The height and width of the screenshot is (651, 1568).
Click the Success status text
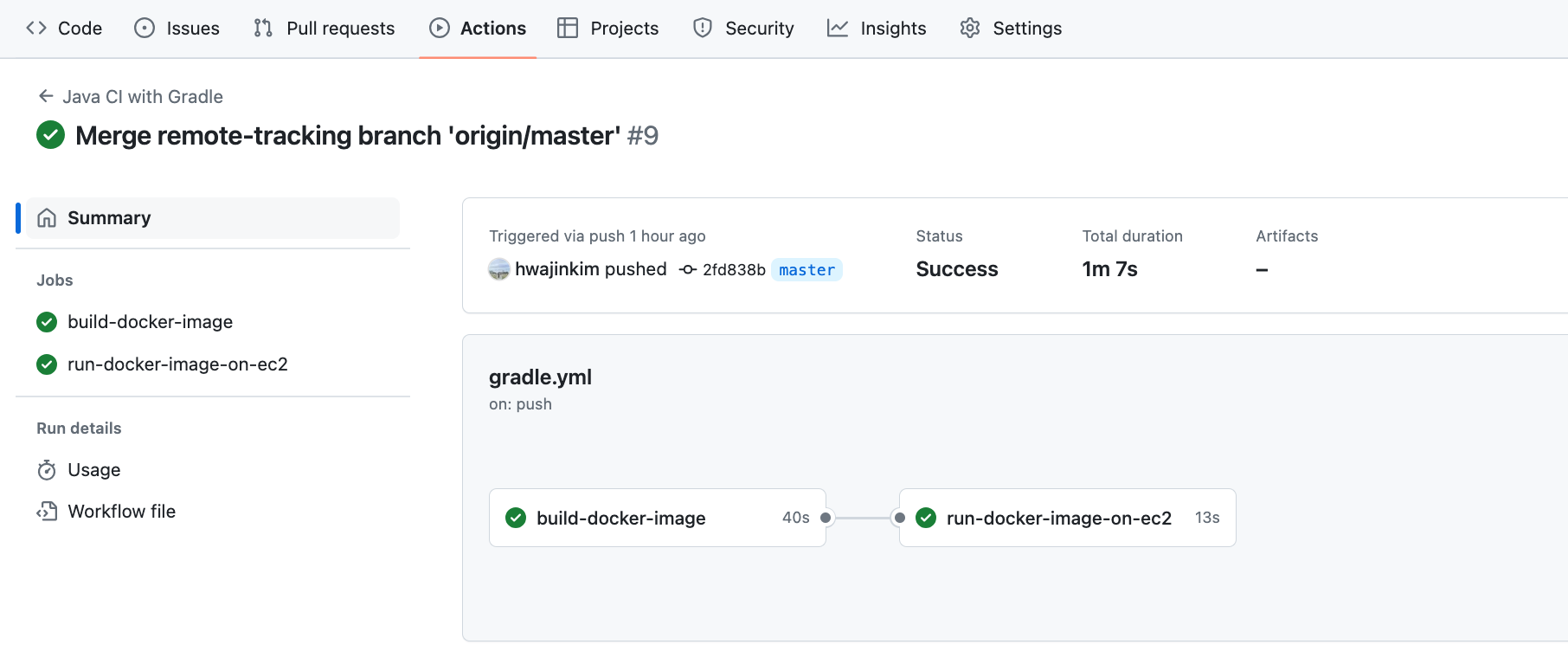tap(957, 269)
